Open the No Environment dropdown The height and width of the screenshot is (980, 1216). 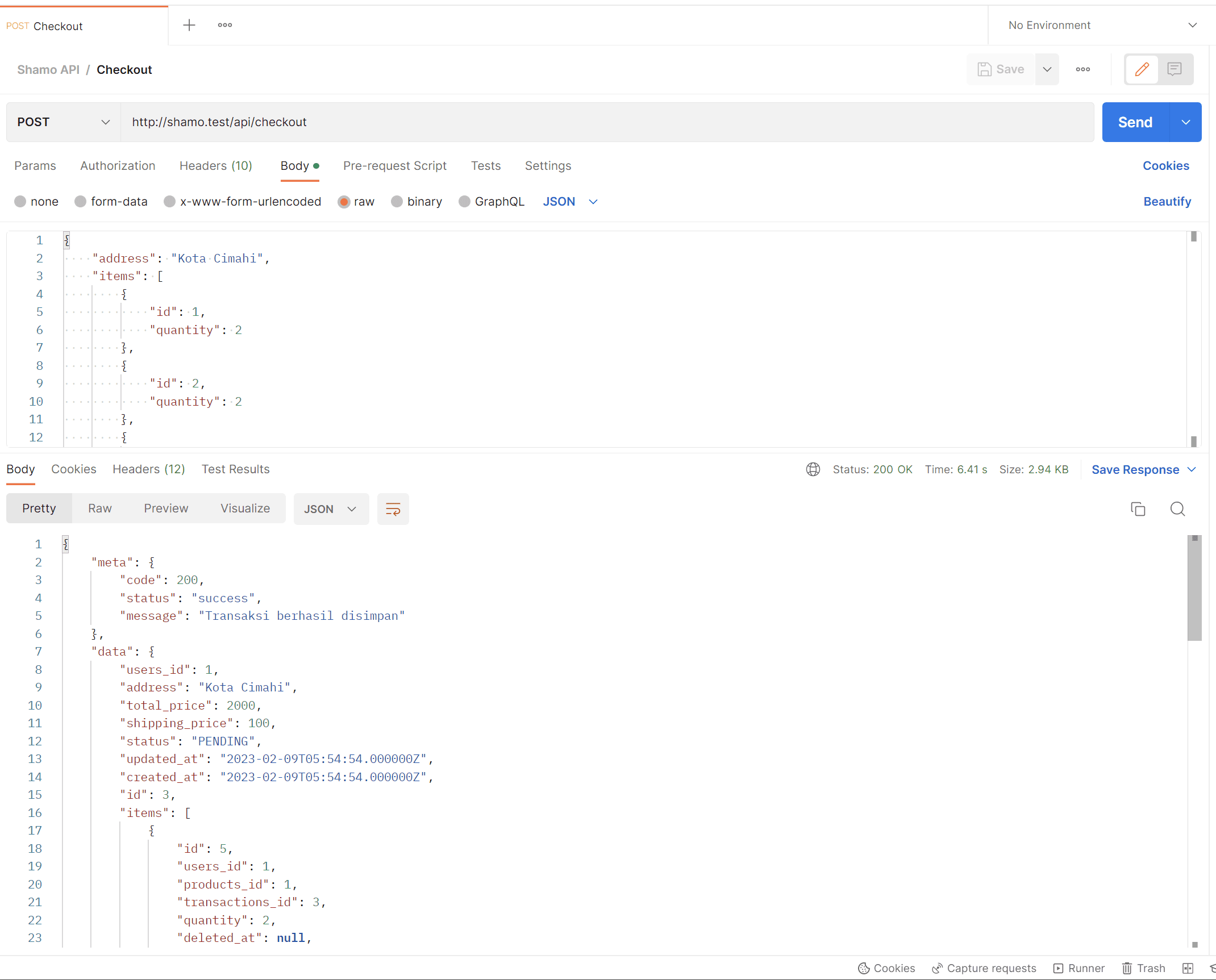click(1102, 25)
